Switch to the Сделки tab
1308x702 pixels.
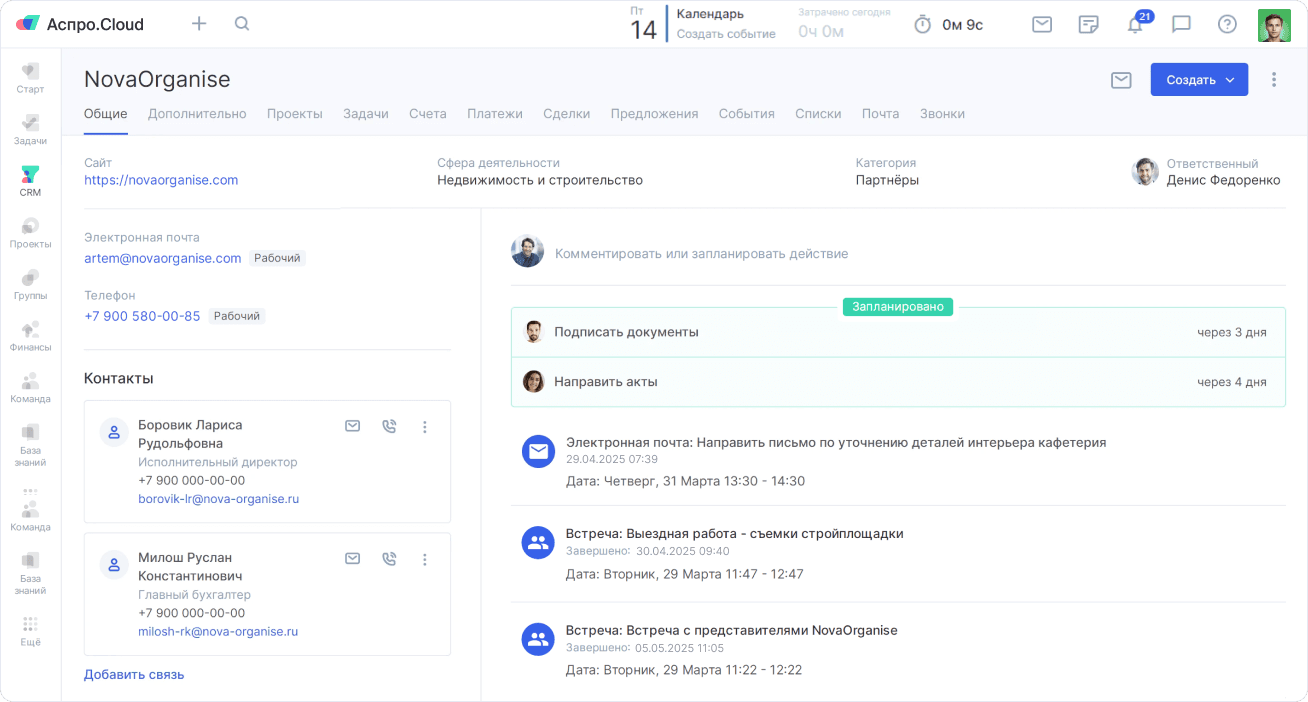coord(567,113)
